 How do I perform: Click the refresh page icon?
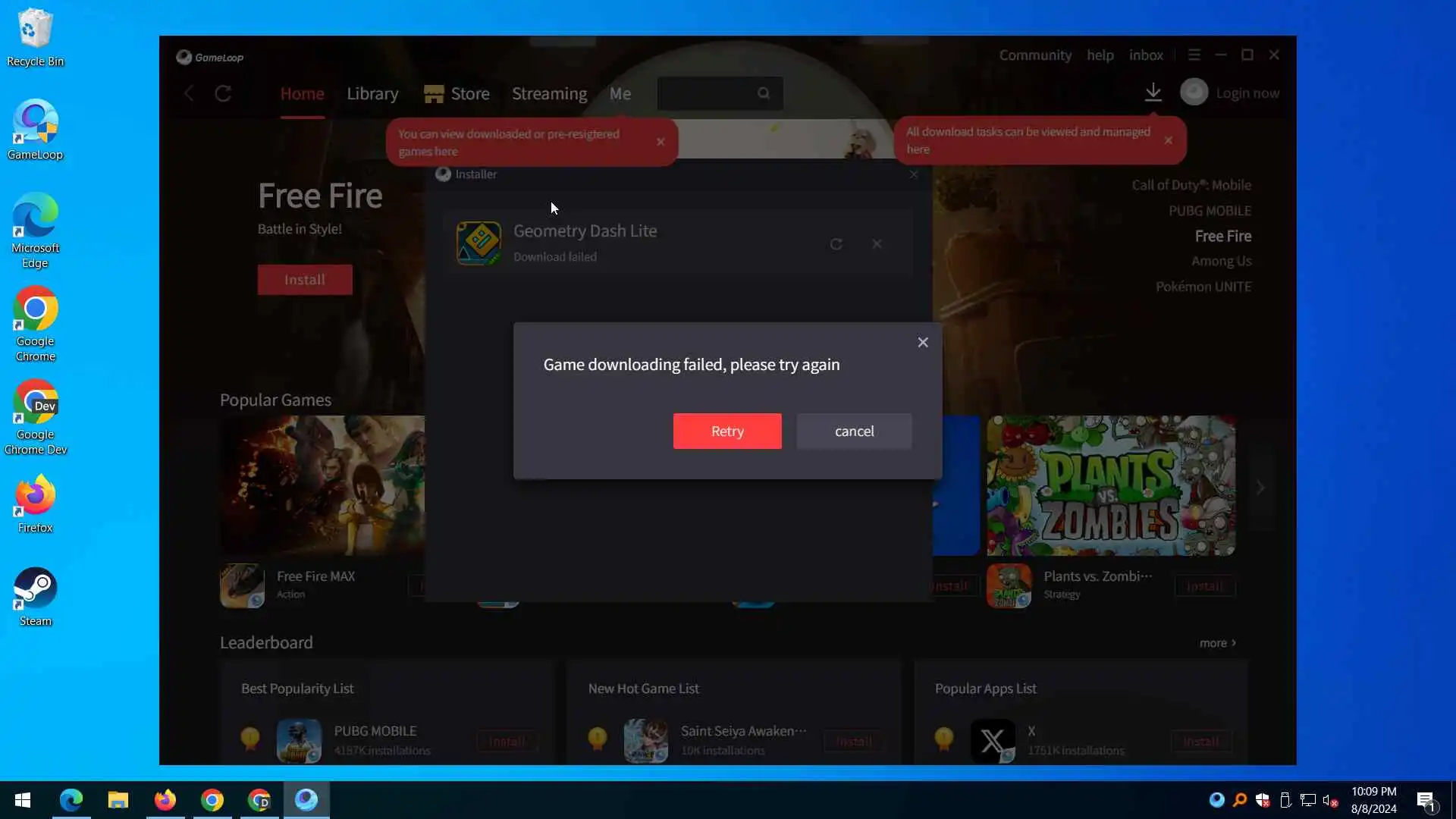(223, 93)
